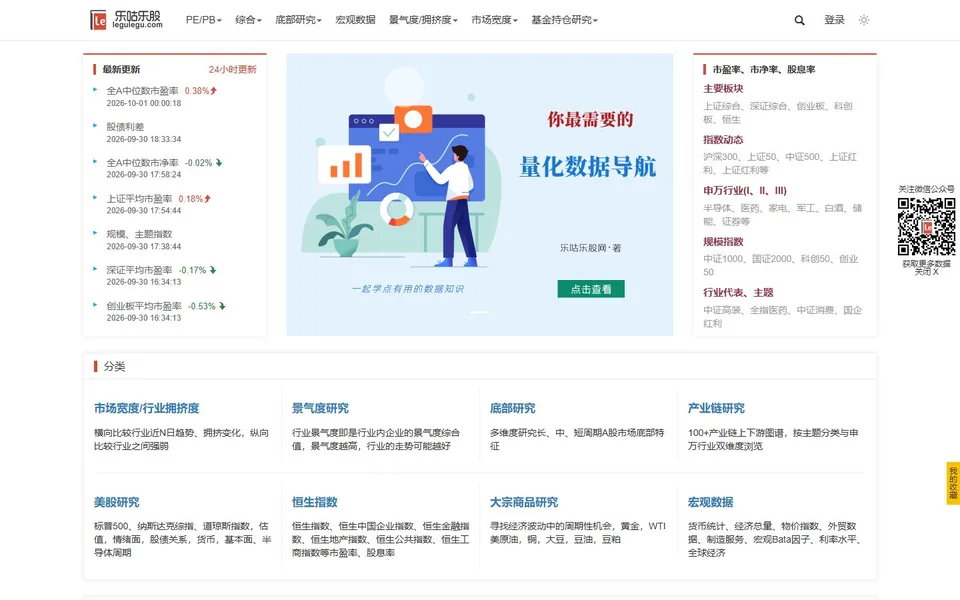Viewport: 960px width, 600px height.
Task: Open the 恒生指数 category
Action: tap(315, 502)
